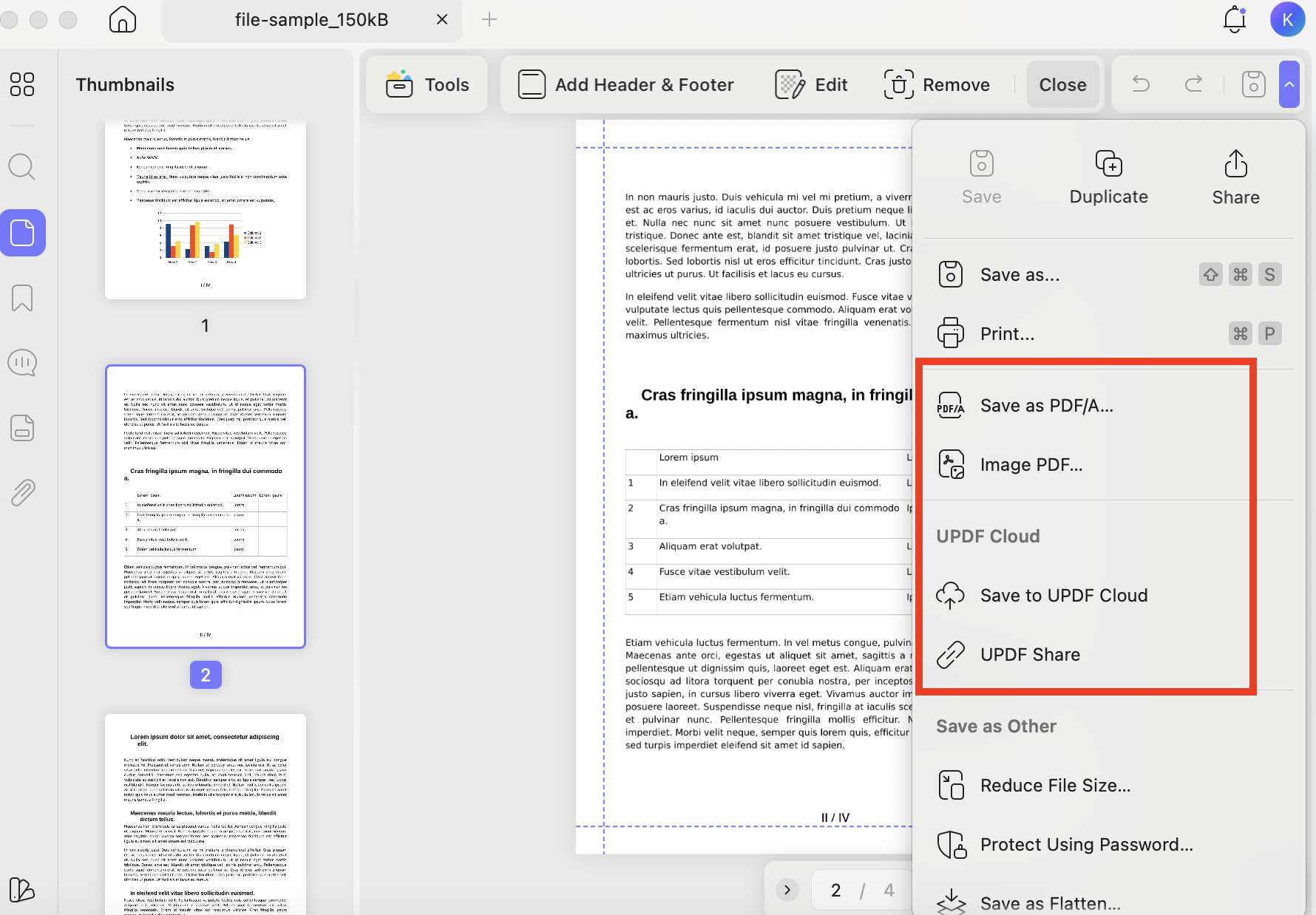Choose Print from the save menu
This screenshot has height=915, width=1316.
point(1008,333)
